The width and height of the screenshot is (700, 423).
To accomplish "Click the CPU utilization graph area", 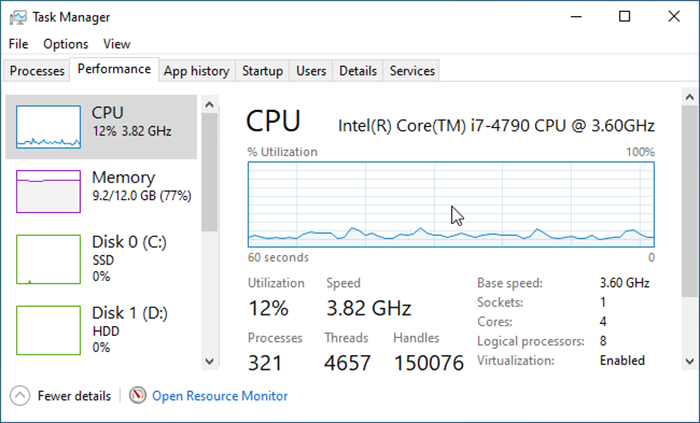I will tap(451, 204).
